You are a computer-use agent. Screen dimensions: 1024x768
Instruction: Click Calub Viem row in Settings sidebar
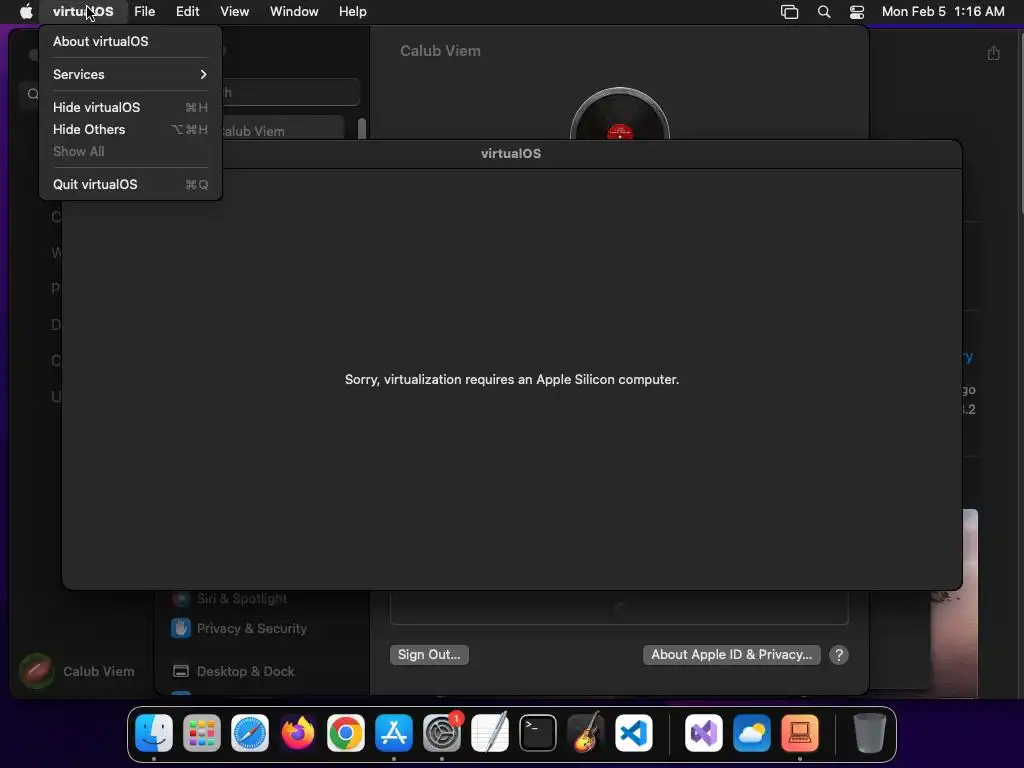282,129
